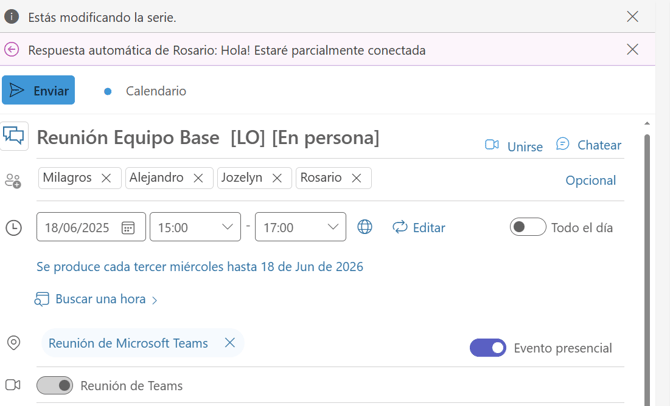
Task: Remove Milagros from the attendees
Action: tap(106, 178)
